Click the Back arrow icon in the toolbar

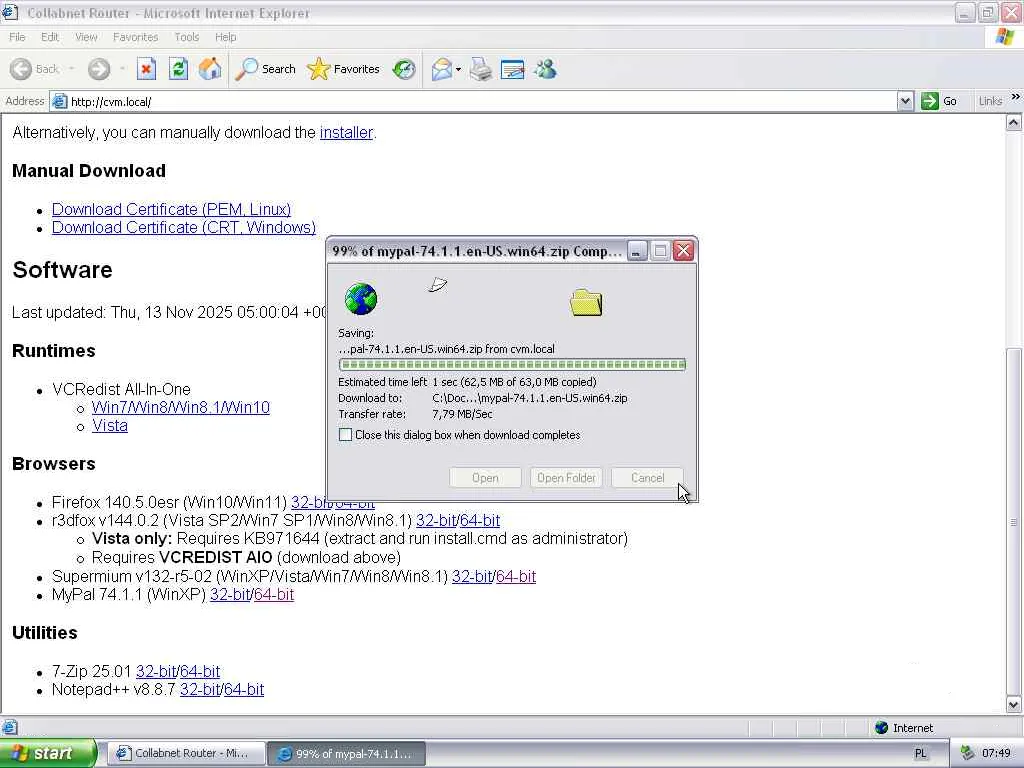coord(21,69)
